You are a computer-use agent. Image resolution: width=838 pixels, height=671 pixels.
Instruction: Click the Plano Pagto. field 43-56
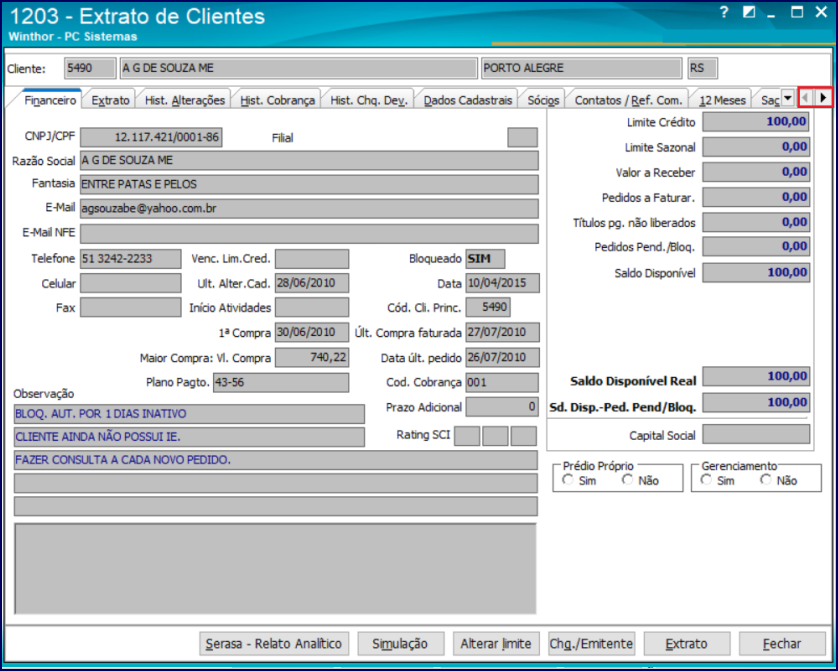point(281,383)
